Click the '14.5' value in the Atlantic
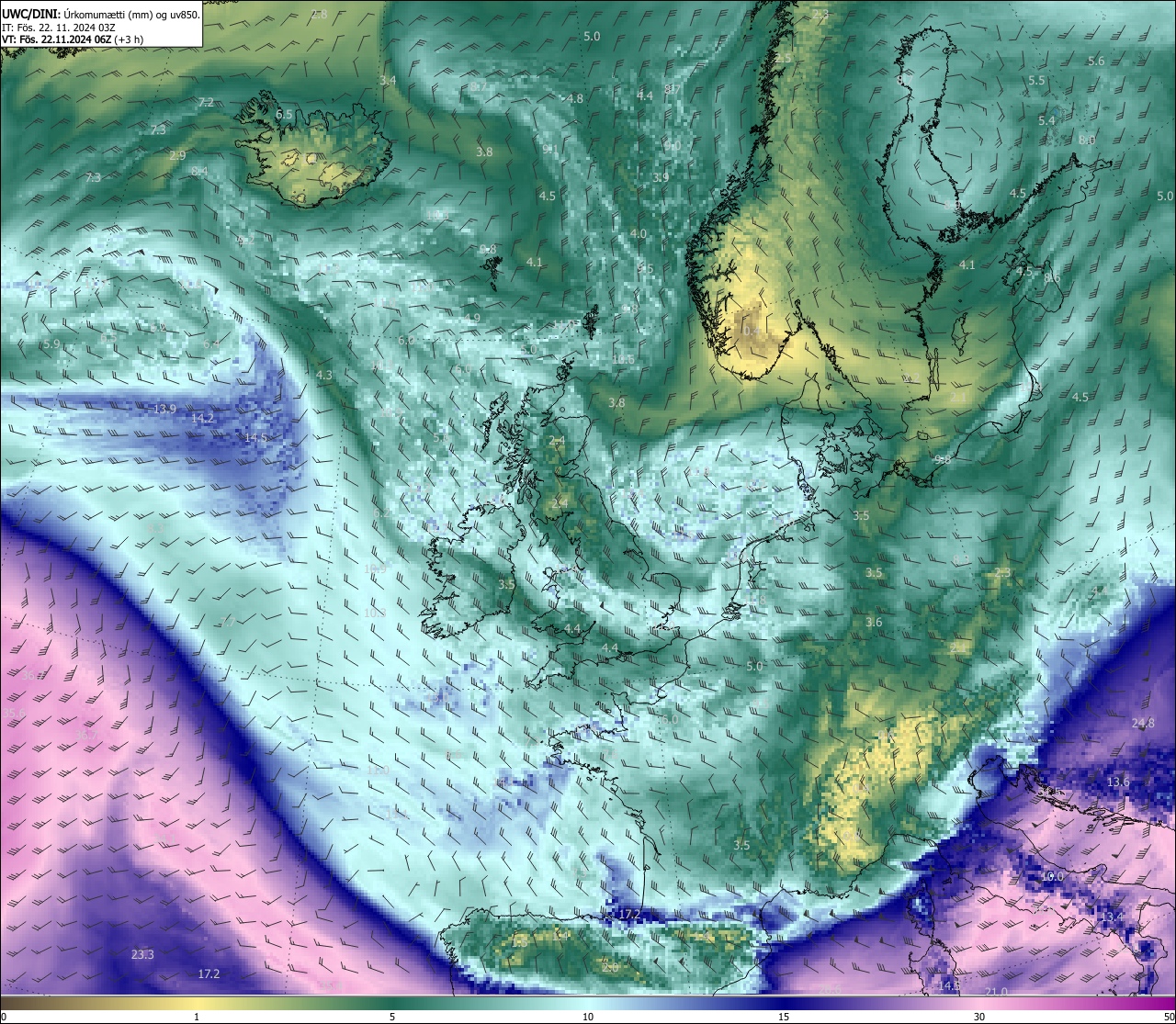1176x1024 pixels. 255,438
